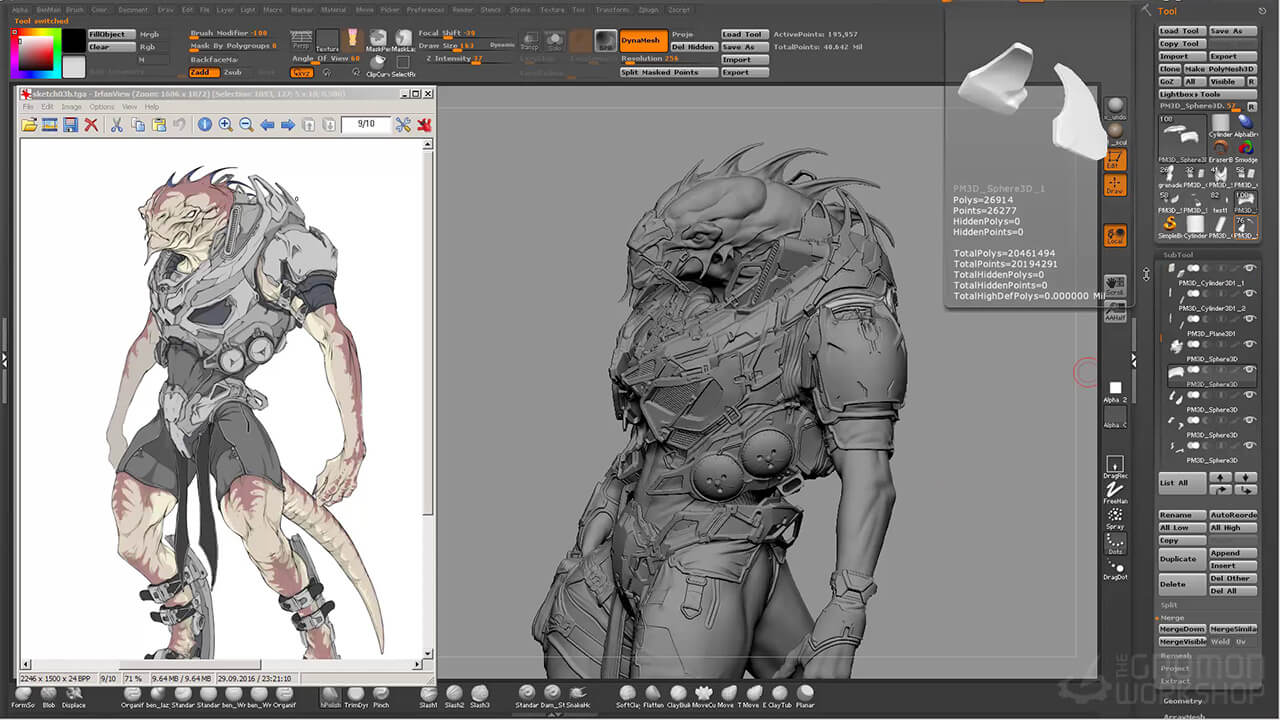Image resolution: width=1280 pixels, height=720 pixels.
Task: Go to next image in IrfanView
Action: click(x=288, y=125)
